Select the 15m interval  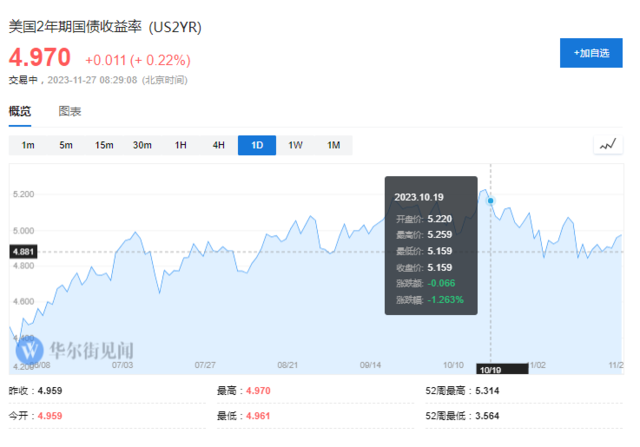coord(104,145)
